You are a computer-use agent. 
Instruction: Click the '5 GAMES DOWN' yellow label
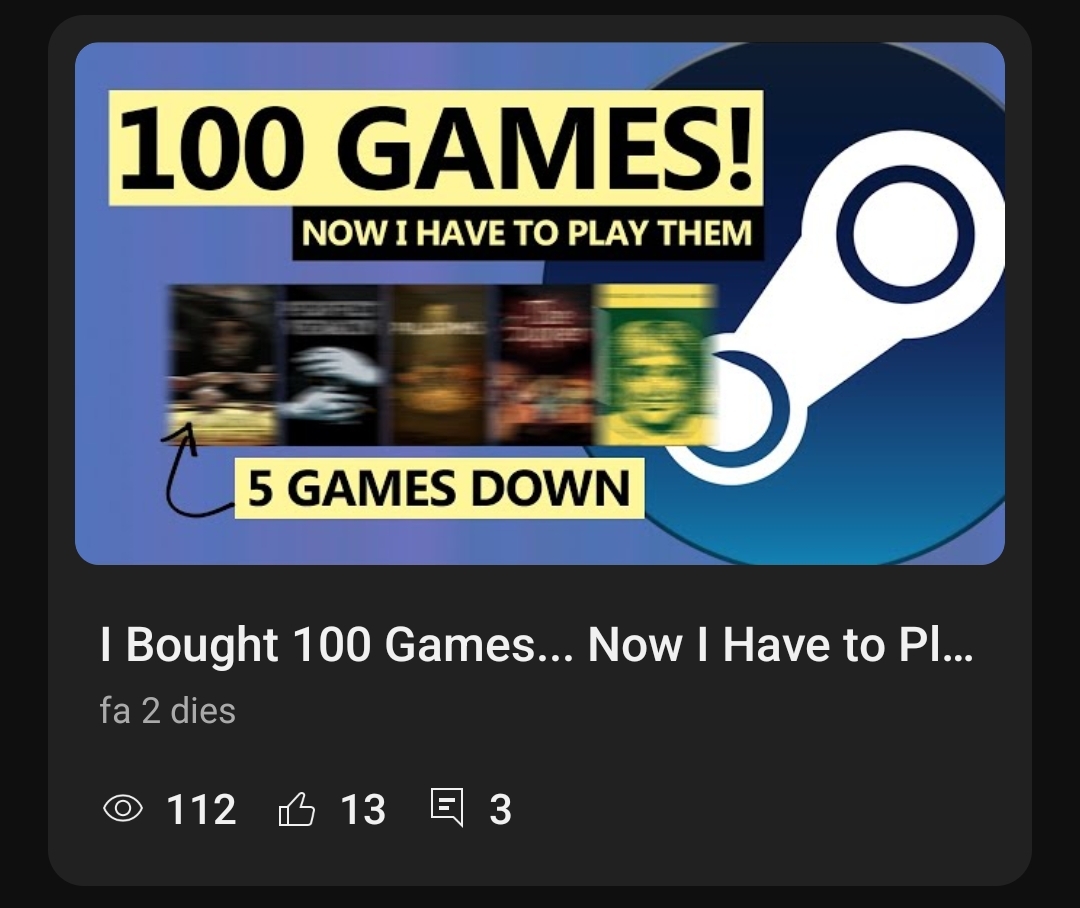[x=439, y=488]
